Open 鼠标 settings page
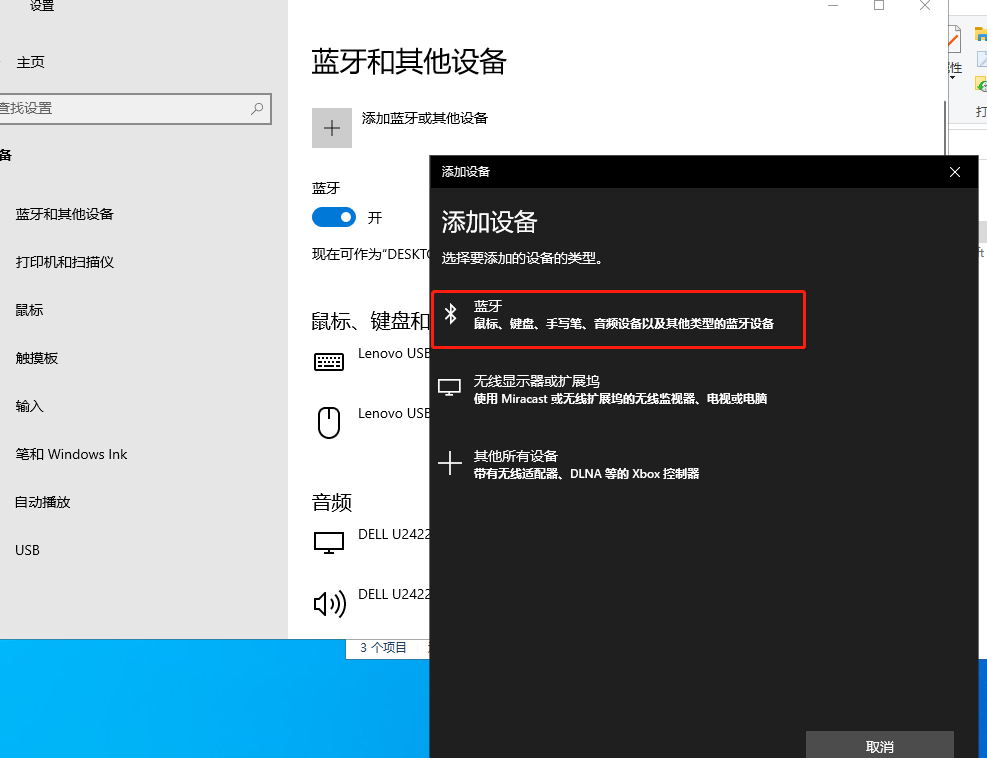Screen dimensions: 987x758 coord(29,310)
